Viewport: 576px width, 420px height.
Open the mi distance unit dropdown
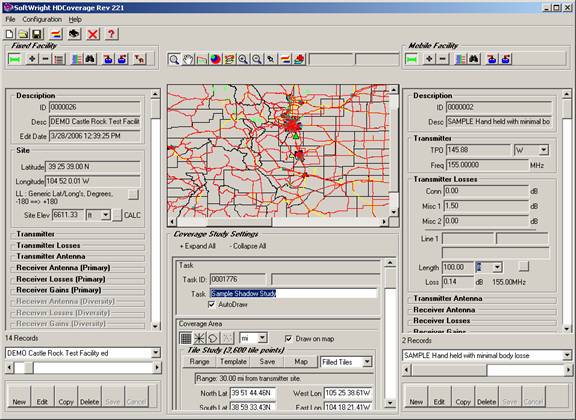coord(262,338)
